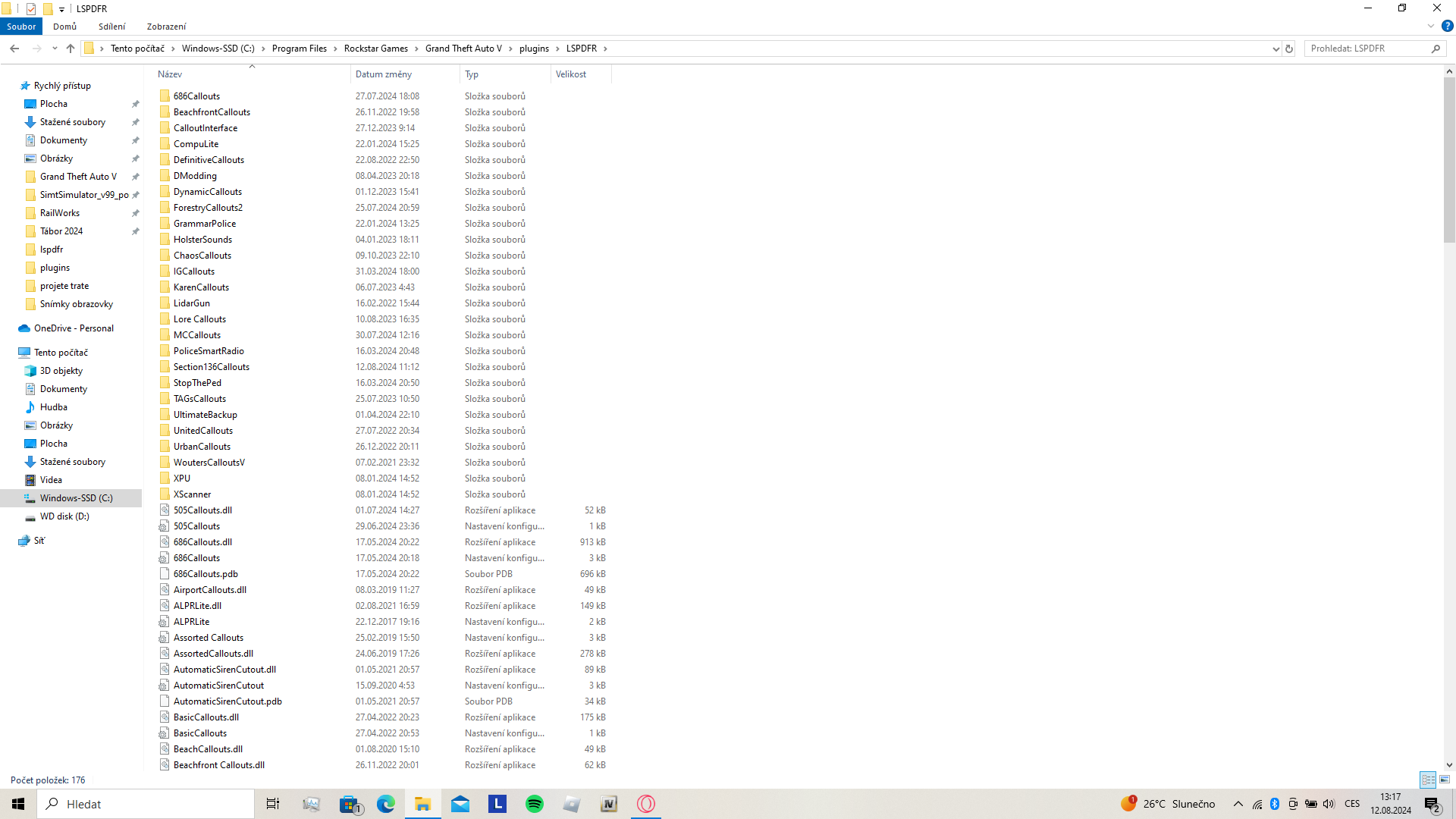1456x819 pixels.
Task: Open address bar history dropdown
Action: point(1276,49)
